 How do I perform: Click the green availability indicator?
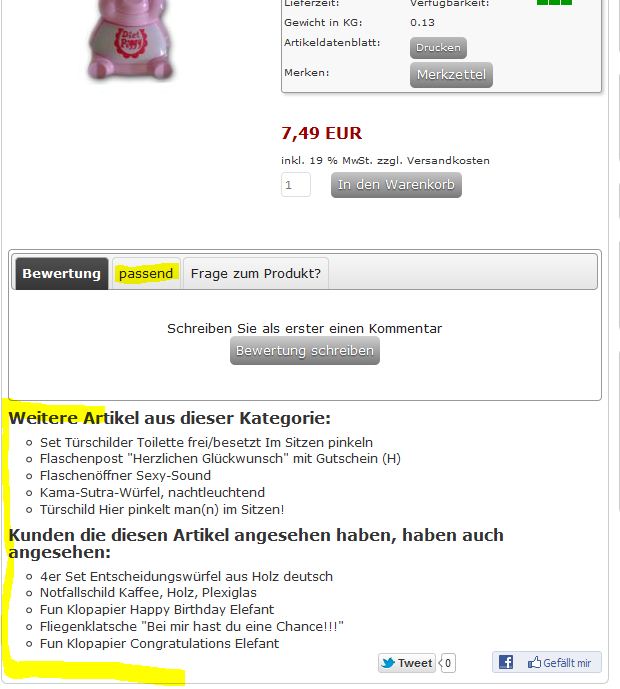(555, 2)
